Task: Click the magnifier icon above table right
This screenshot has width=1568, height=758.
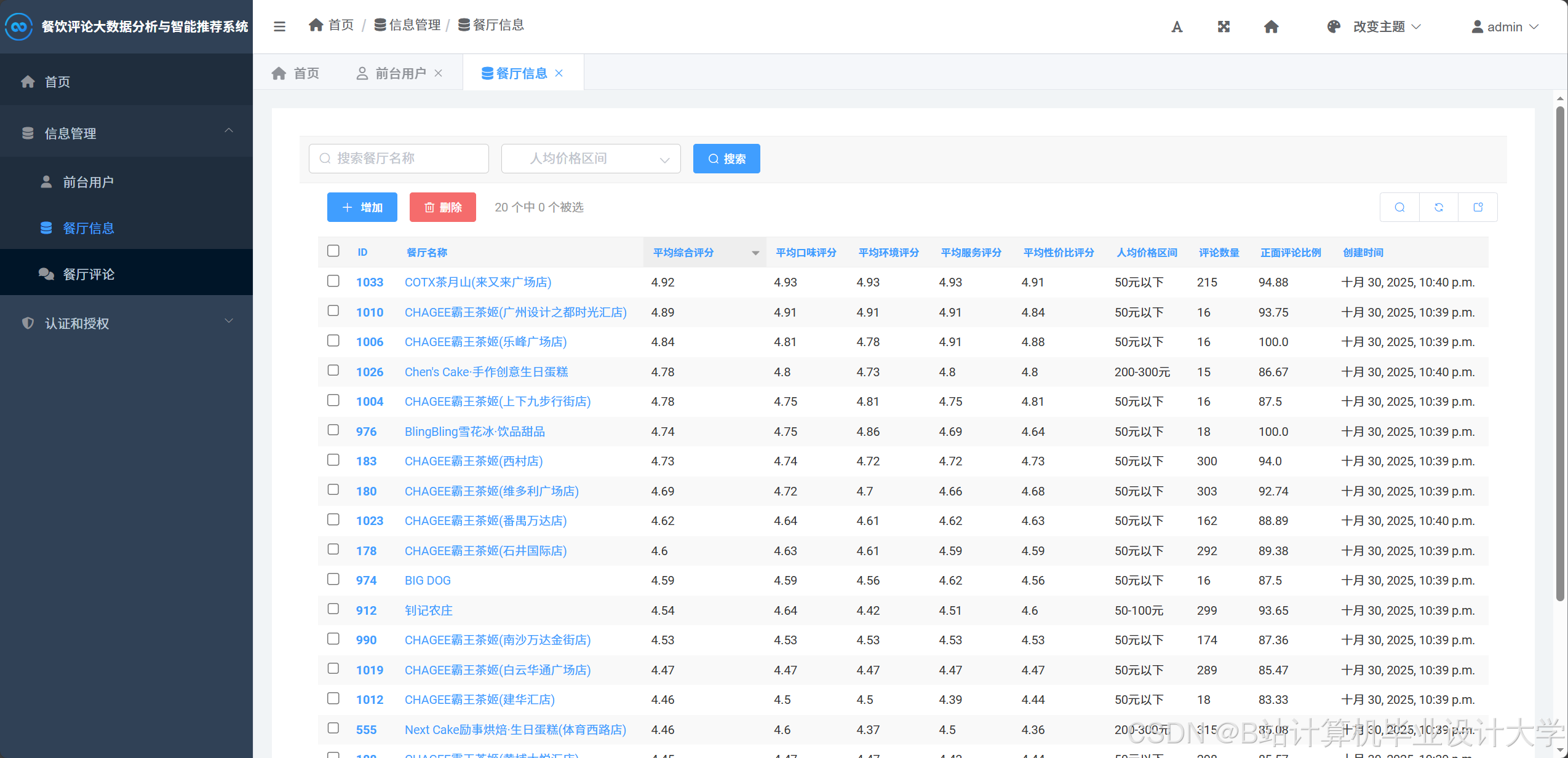Action: (x=1399, y=207)
